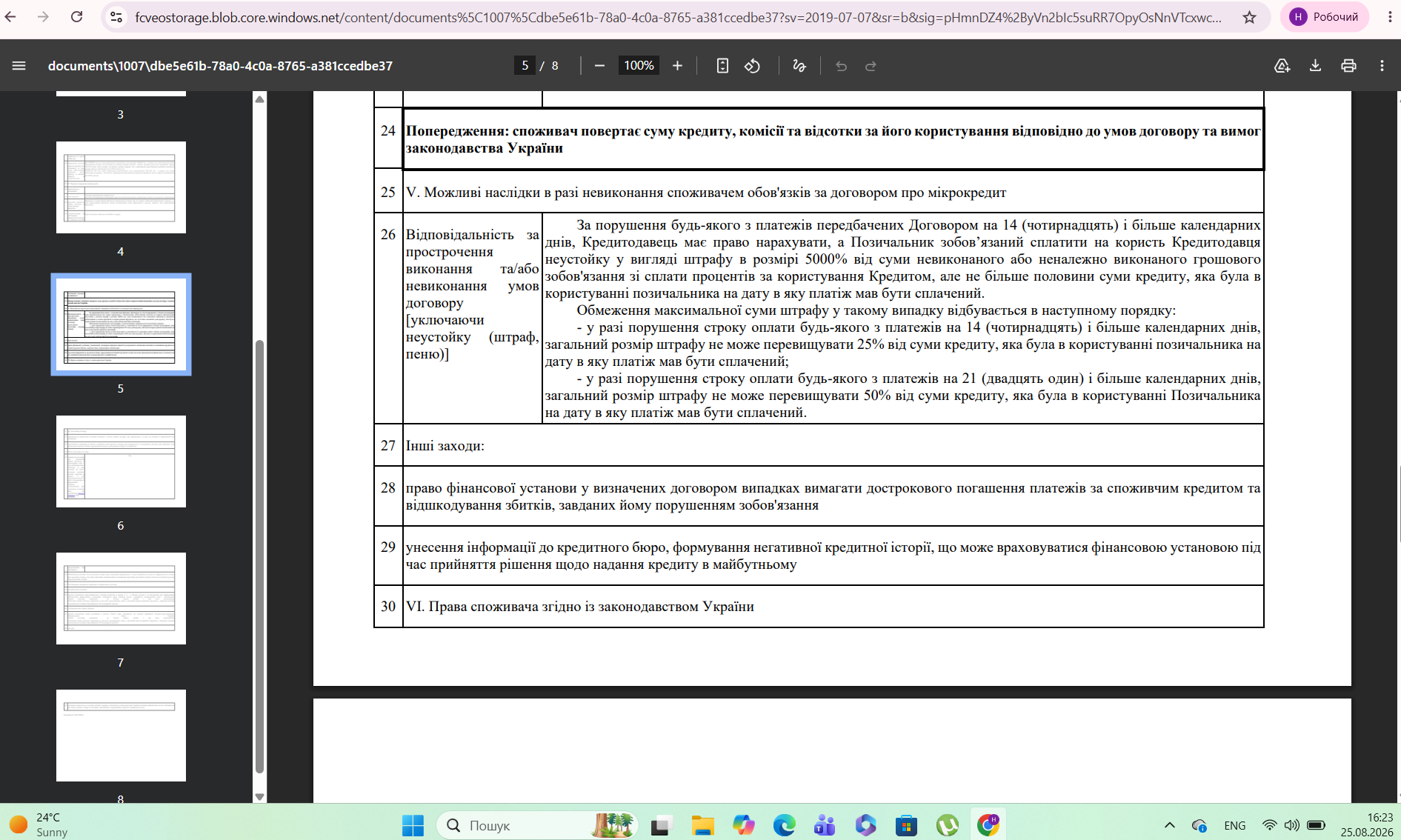
Task: Save the PDF to Google Drive
Action: pyautogui.click(x=1282, y=66)
